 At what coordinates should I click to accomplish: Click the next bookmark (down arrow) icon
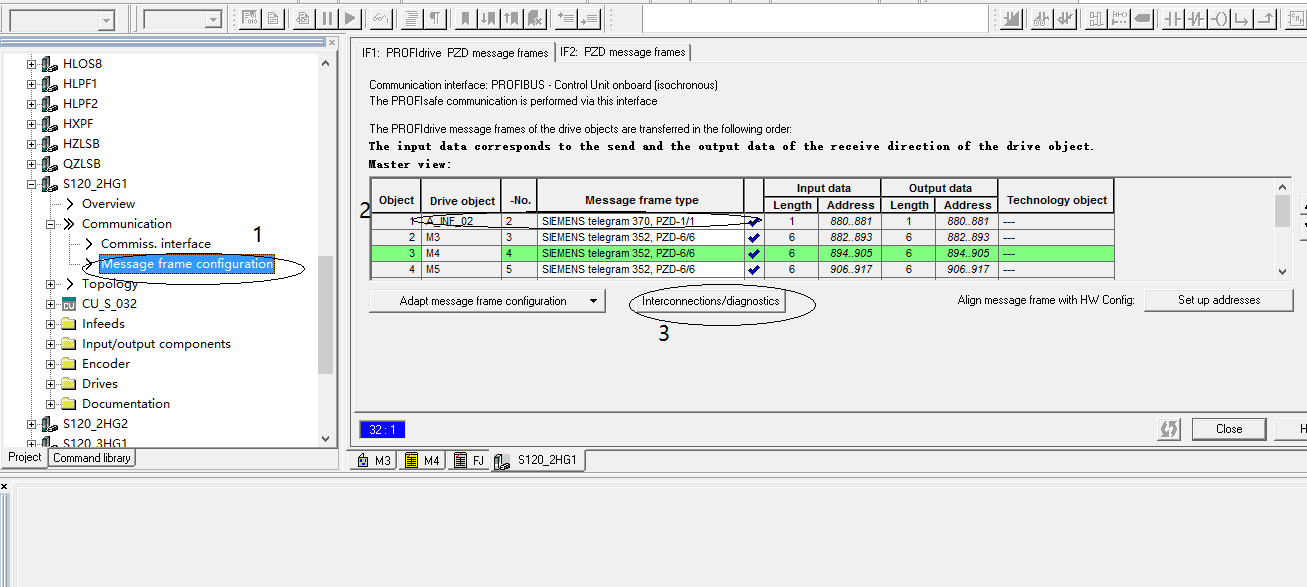(x=489, y=18)
